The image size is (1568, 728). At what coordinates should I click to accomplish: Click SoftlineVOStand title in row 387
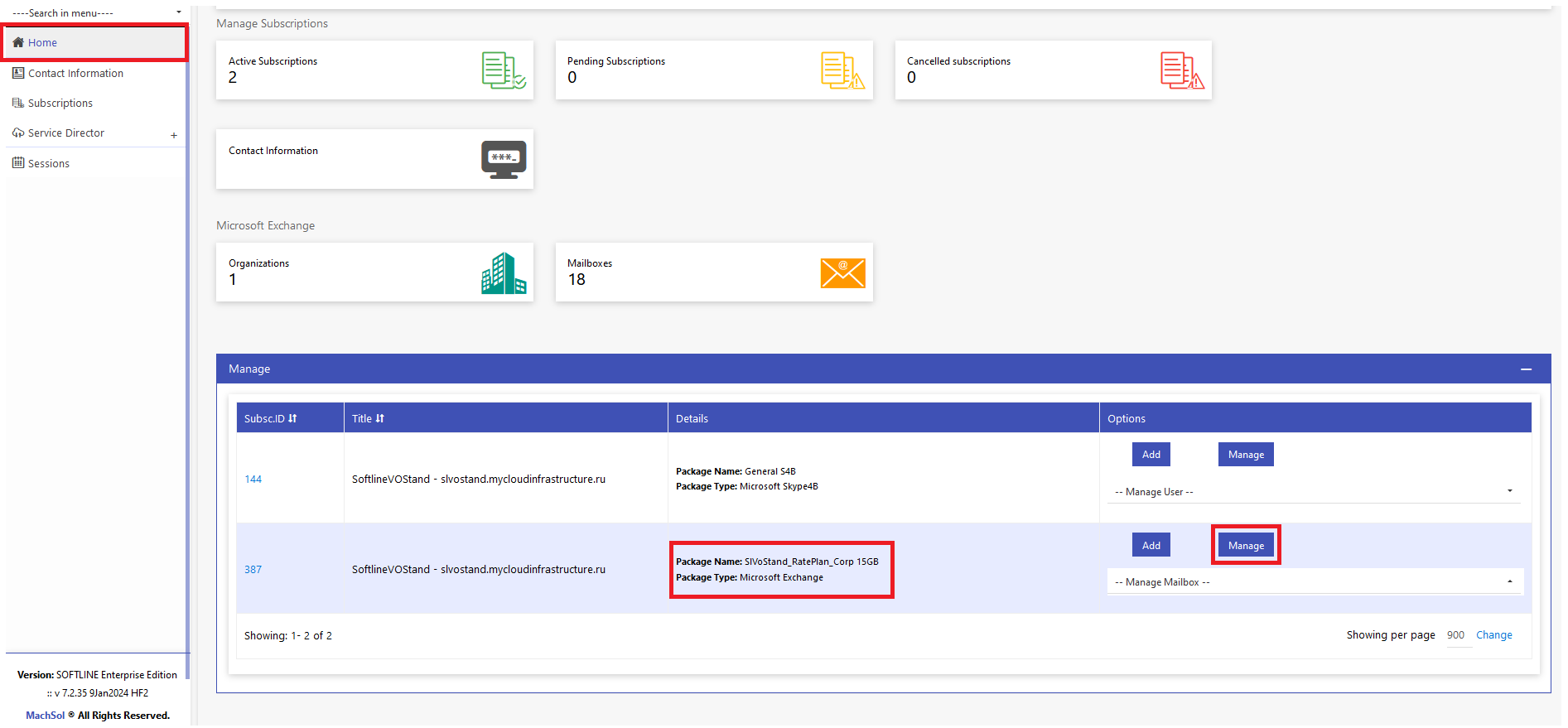[479, 569]
